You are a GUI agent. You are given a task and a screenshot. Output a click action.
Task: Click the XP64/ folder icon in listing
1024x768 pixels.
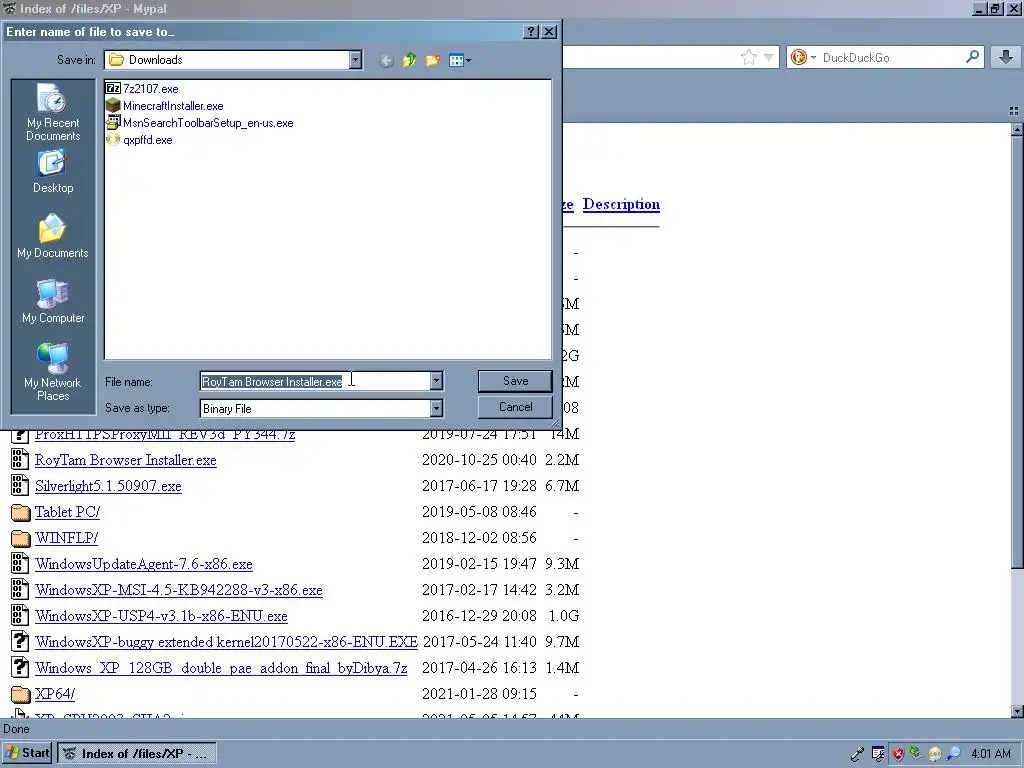(x=21, y=694)
